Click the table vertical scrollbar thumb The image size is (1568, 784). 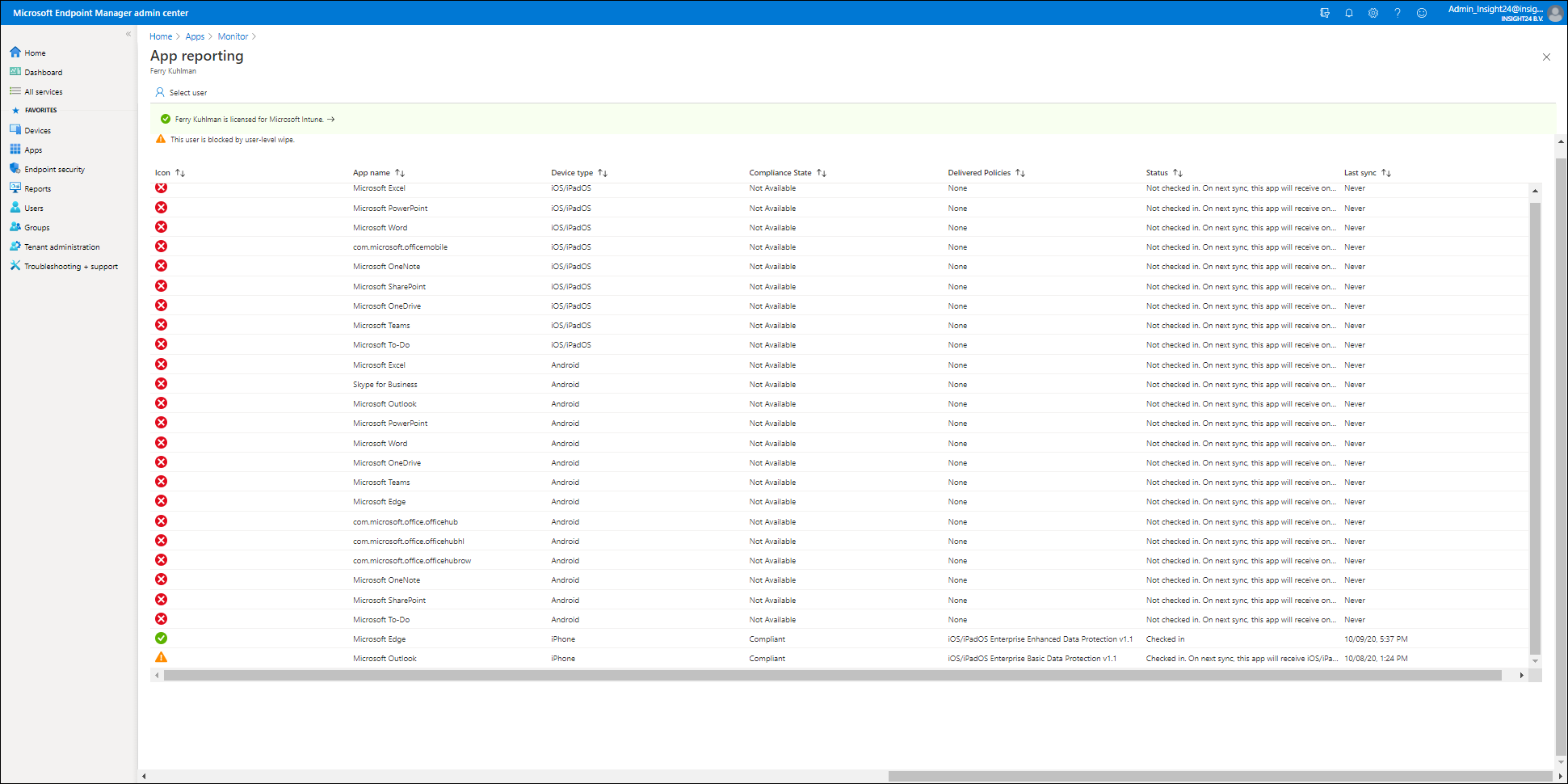1535,428
